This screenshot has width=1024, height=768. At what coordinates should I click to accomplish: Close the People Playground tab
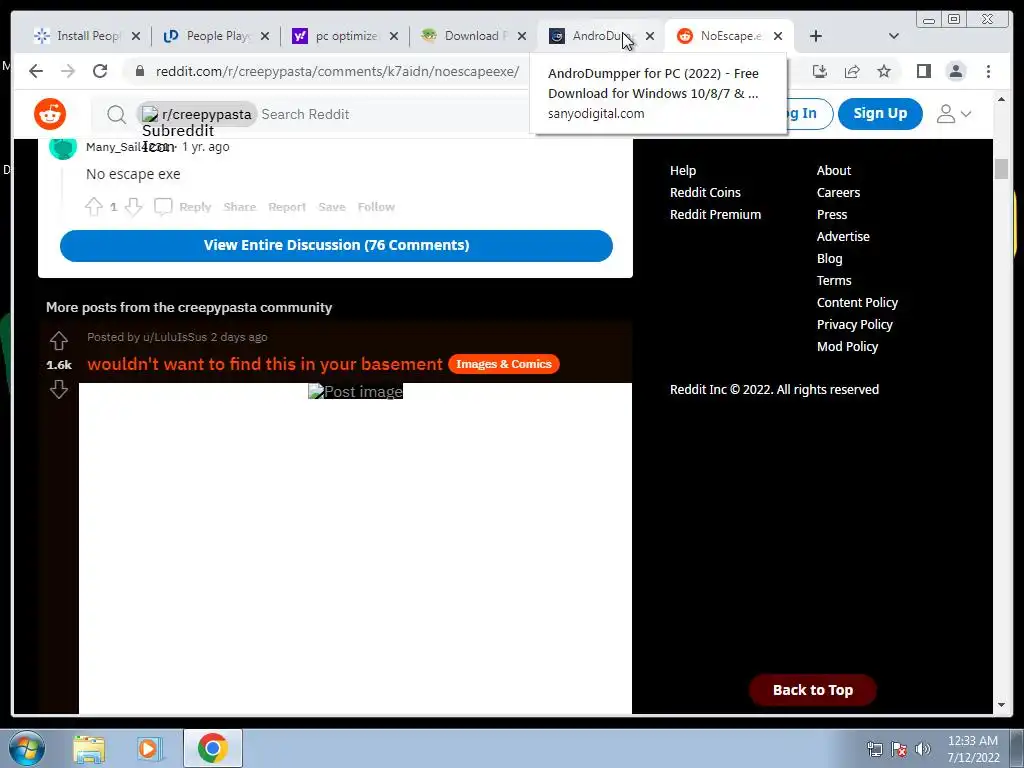pyautogui.click(x=264, y=36)
